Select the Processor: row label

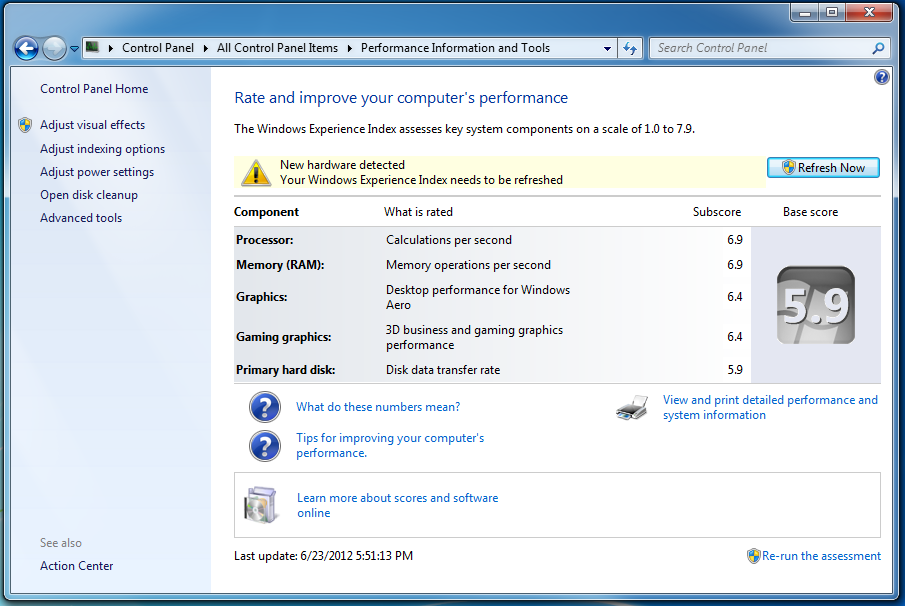click(x=264, y=240)
